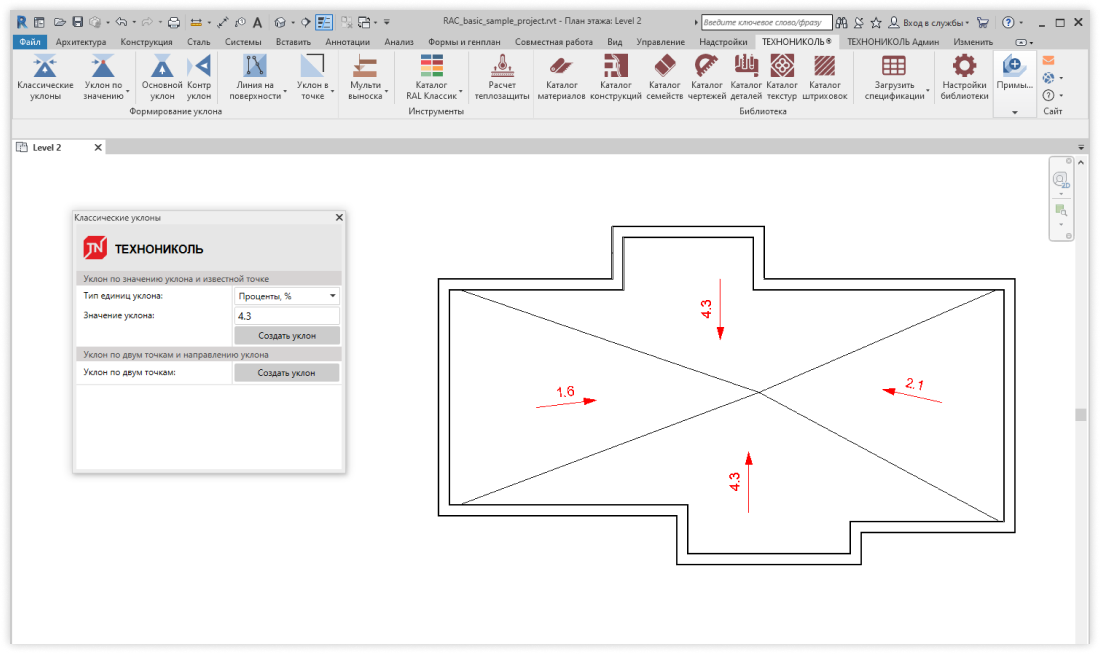The width and height of the screenshot is (1100, 654).
Task: Expand Каталог RAL Классик dropdown
Action: click(x=461, y=96)
